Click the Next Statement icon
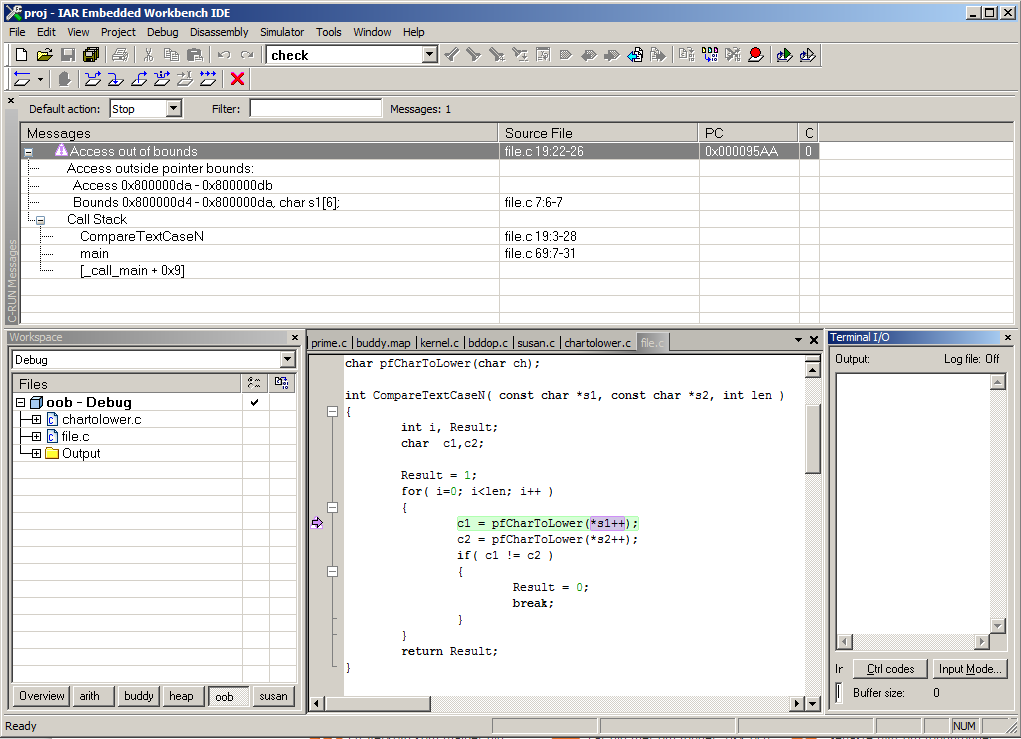Image resolution: width=1021 pixels, height=739 pixels. pos(162,79)
